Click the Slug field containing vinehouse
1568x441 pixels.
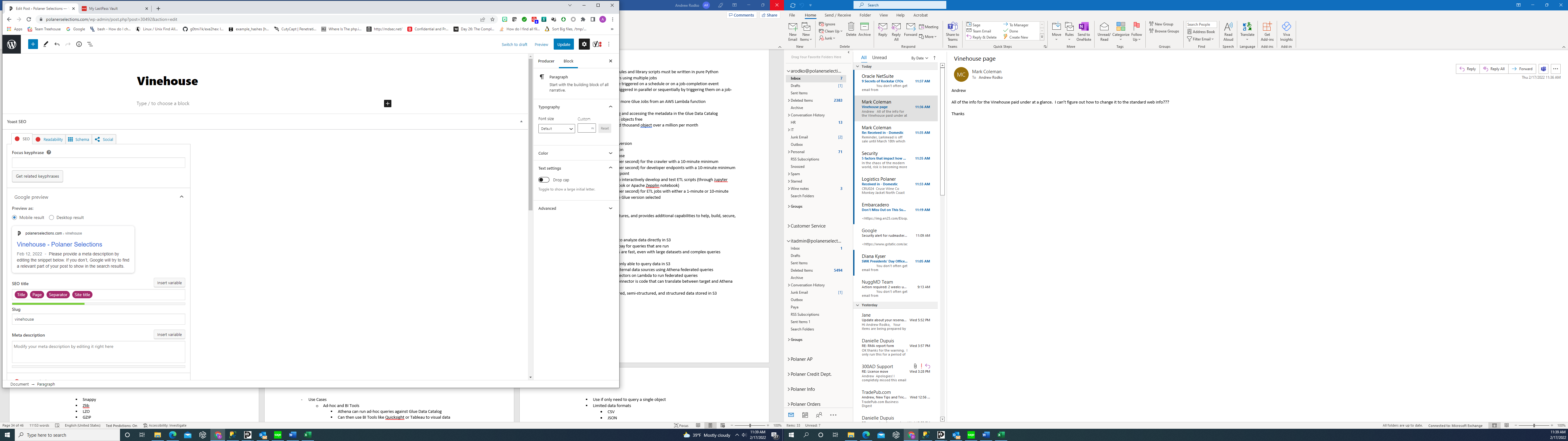click(99, 319)
